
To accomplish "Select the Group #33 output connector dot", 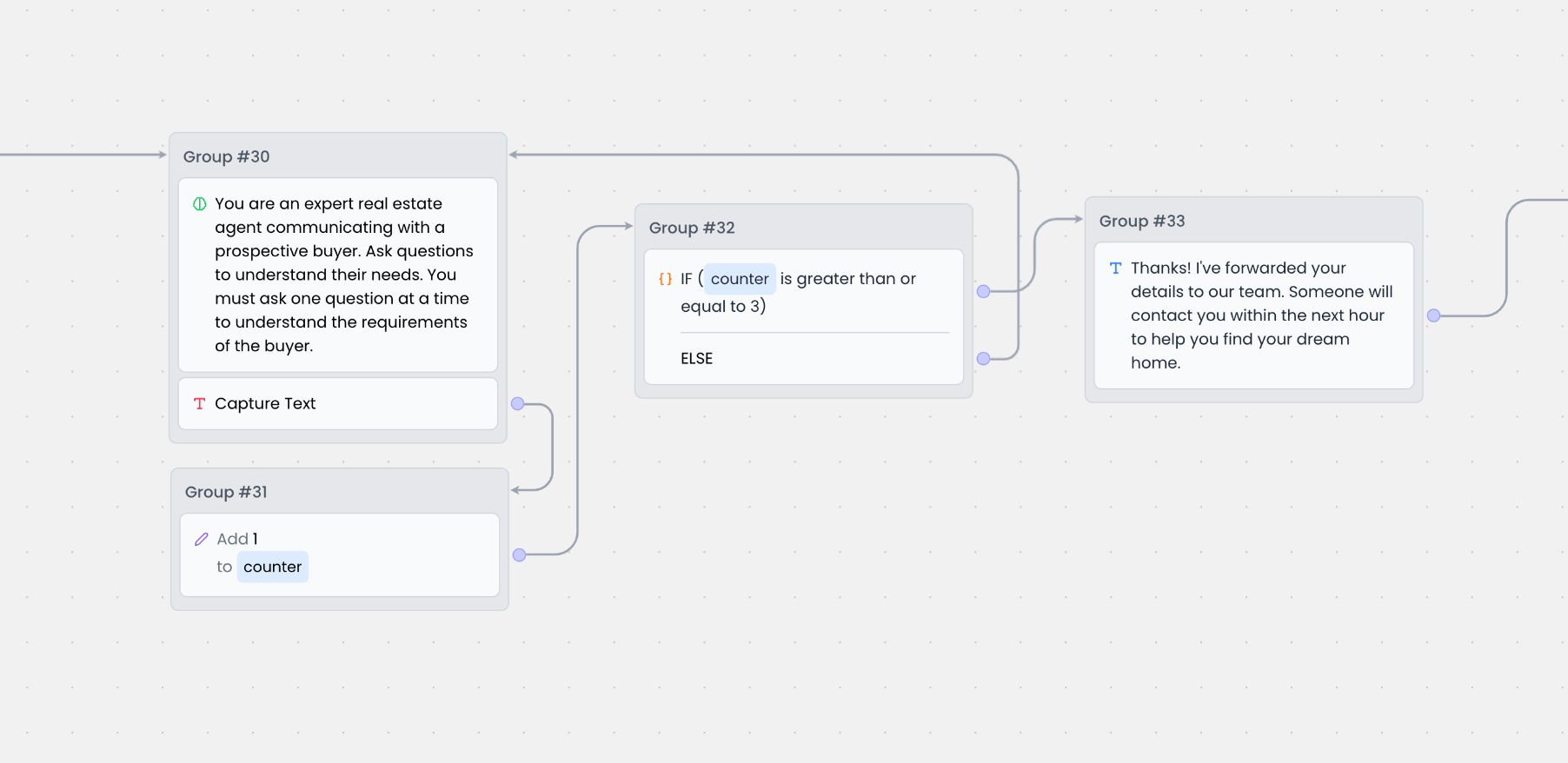I will (x=1434, y=315).
